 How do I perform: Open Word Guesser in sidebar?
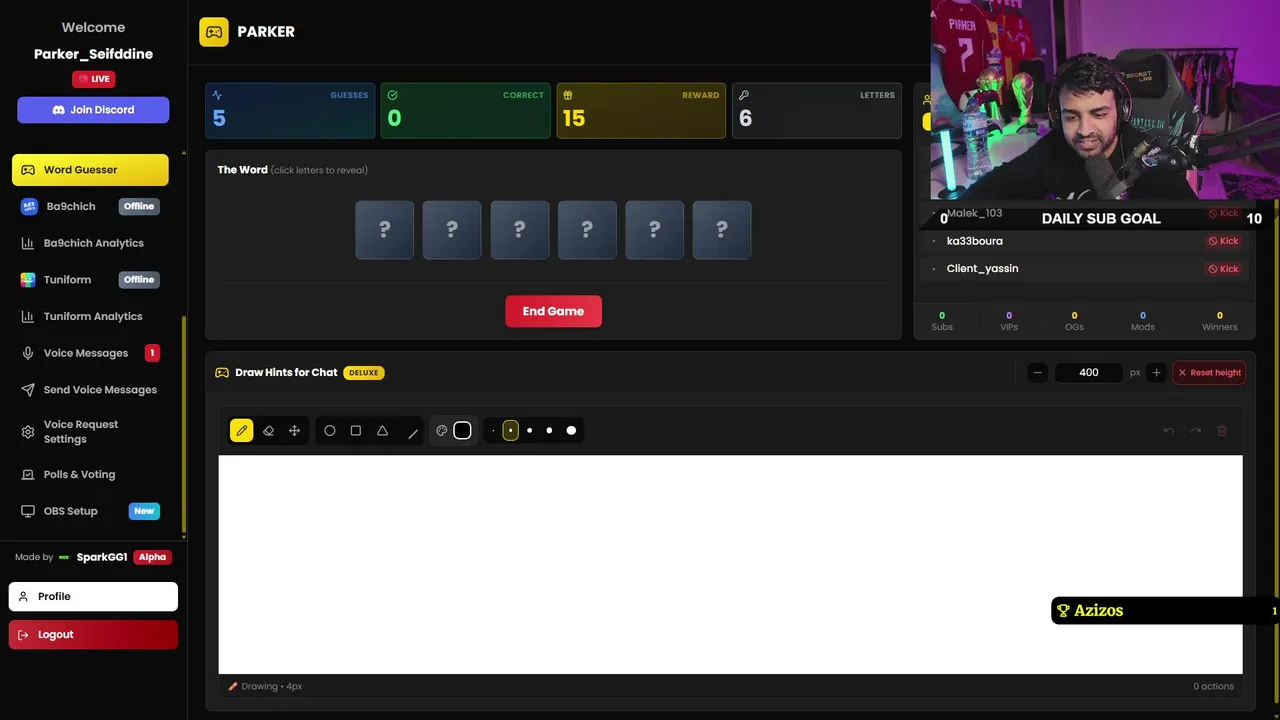(x=90, y=170)
